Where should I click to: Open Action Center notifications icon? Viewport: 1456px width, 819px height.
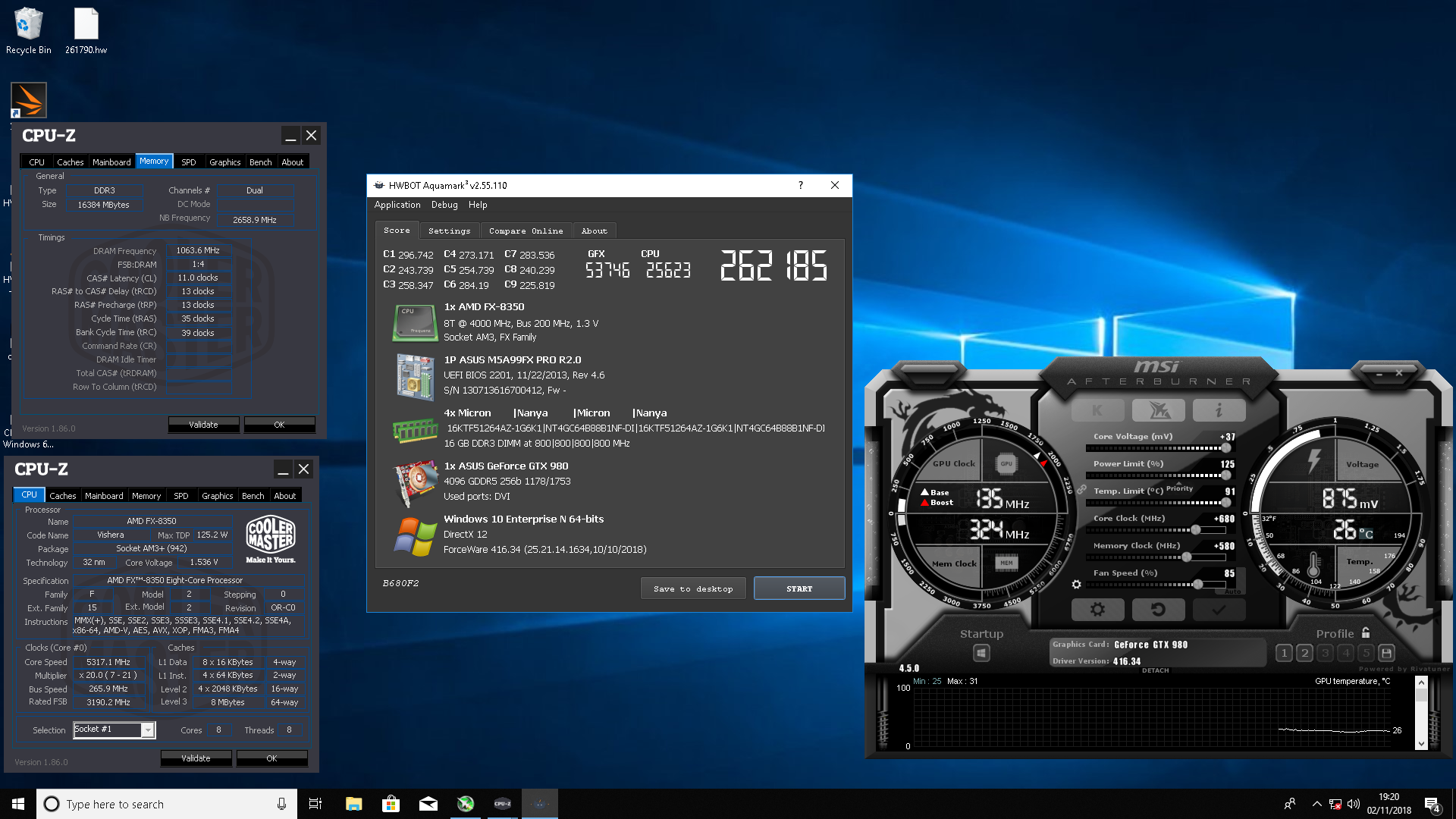pyautogui.click(x=1432, y=805)
